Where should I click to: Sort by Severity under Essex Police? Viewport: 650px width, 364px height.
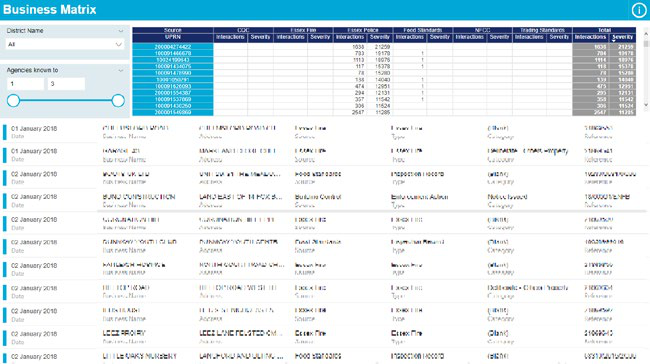380,37
